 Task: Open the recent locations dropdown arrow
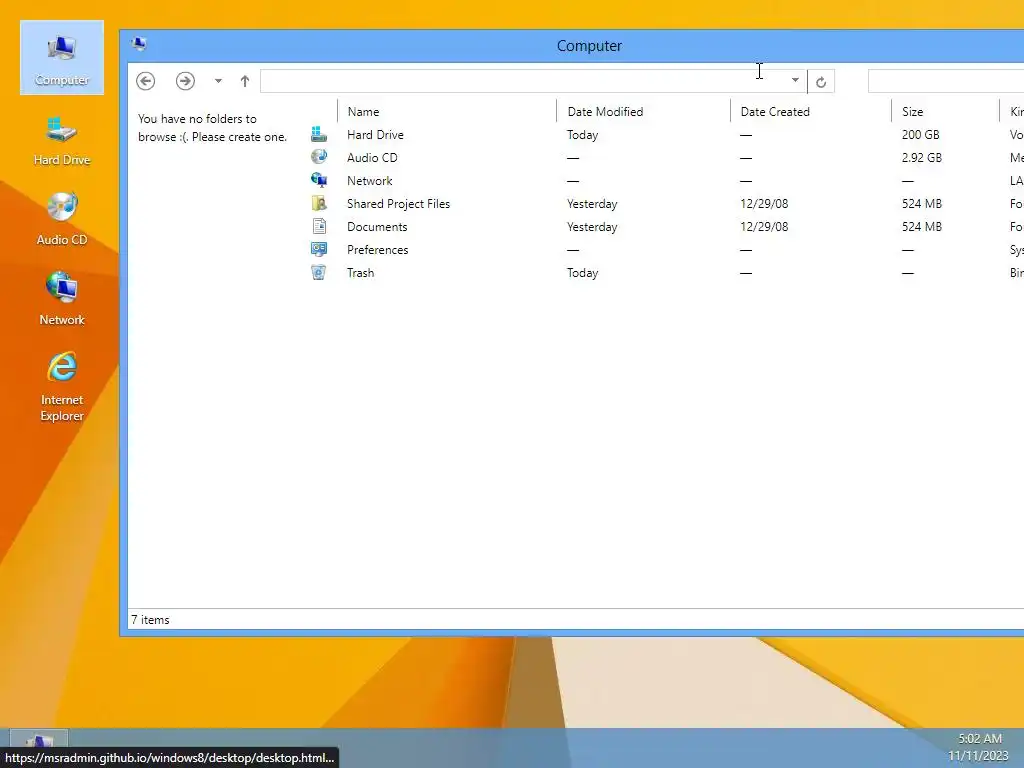[218, 81]
